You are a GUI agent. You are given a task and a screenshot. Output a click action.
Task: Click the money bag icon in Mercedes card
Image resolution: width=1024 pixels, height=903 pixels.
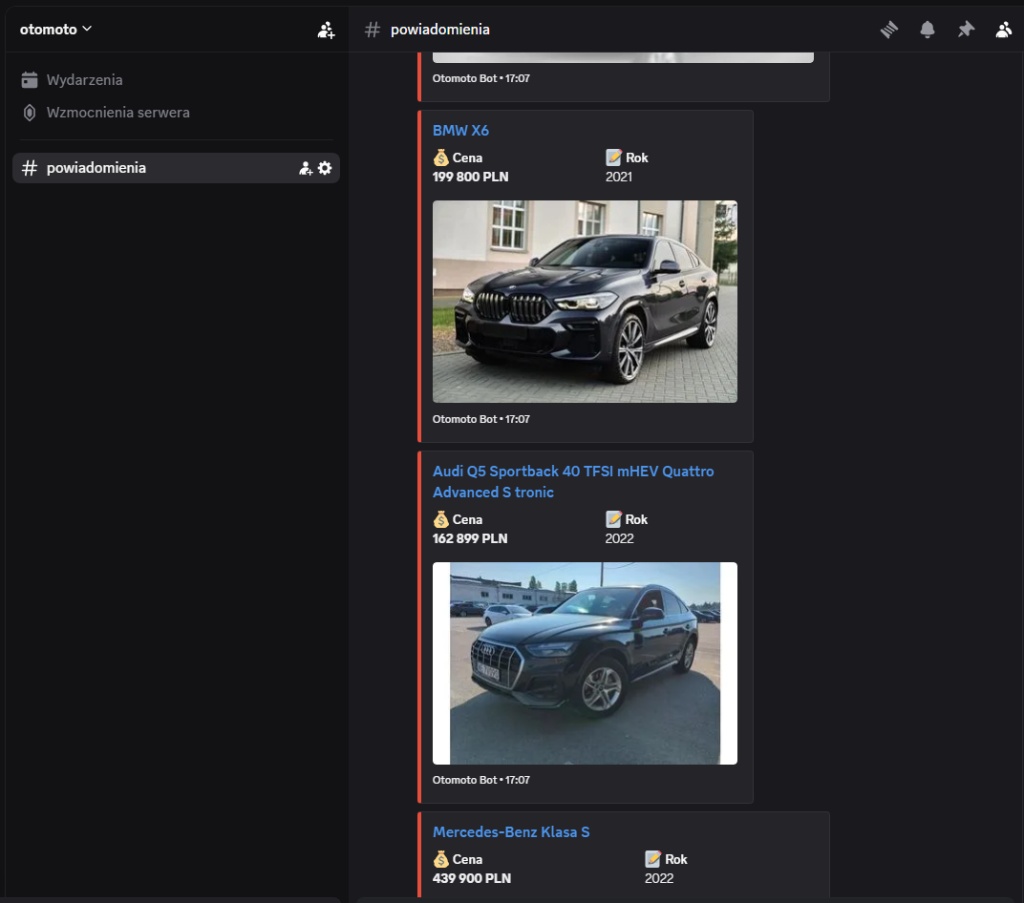pyautogui.click(x=441, y=859)
